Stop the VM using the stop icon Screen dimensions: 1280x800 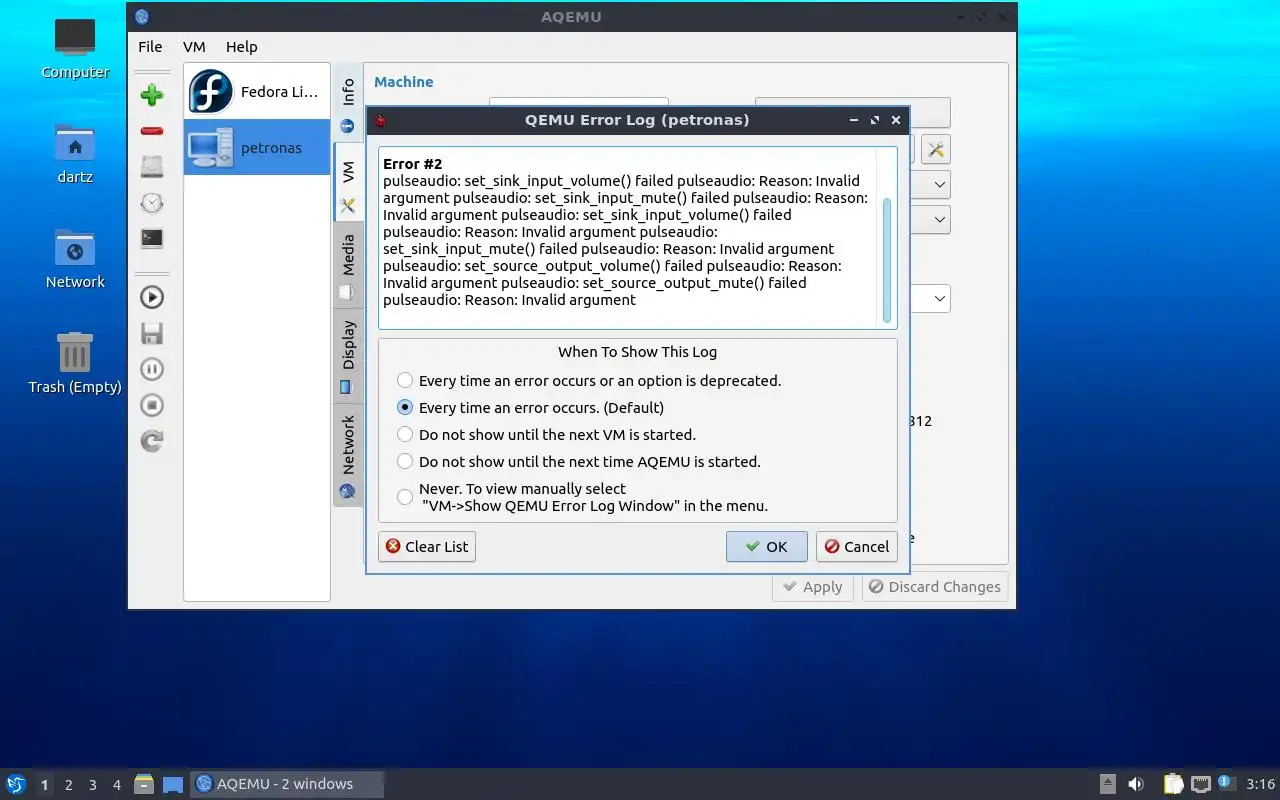(x=152, y=405)
